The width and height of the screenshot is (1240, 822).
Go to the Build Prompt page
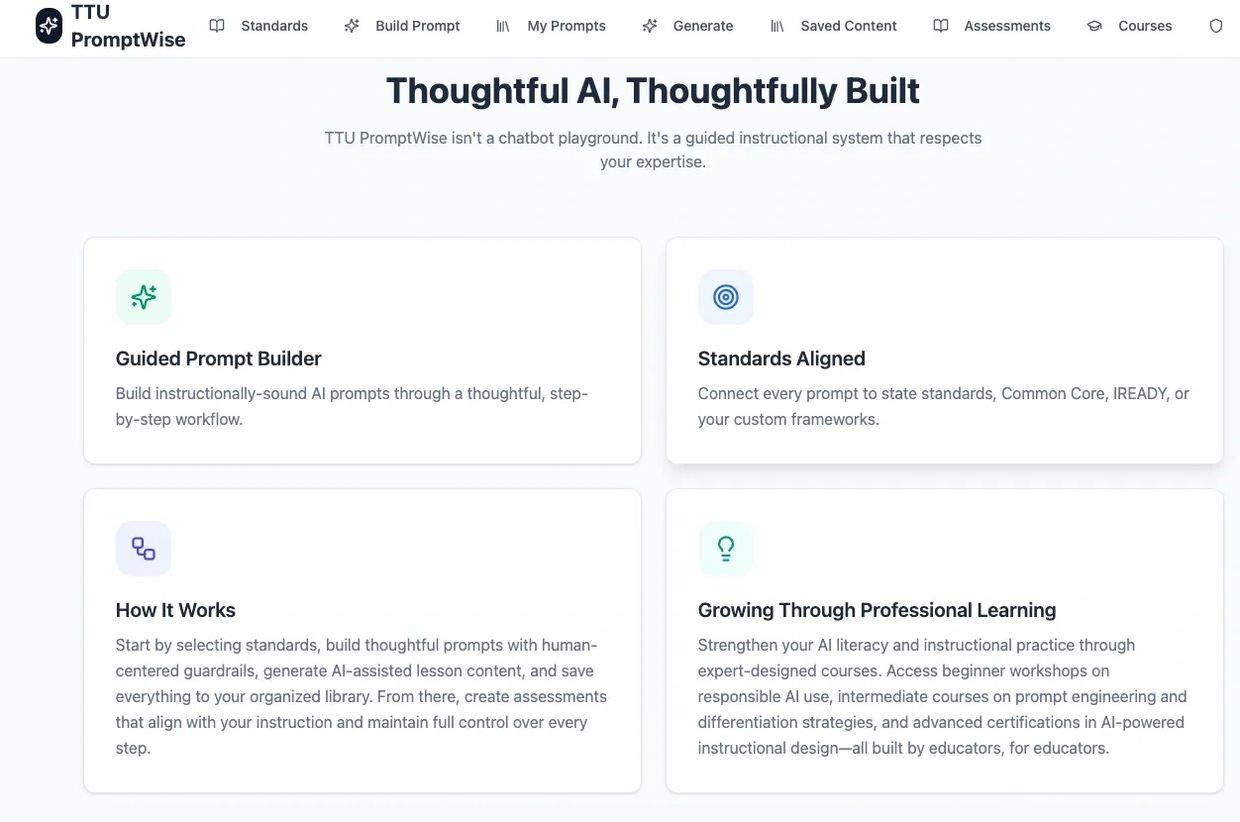pyautogui.click(x=417, y=26)
